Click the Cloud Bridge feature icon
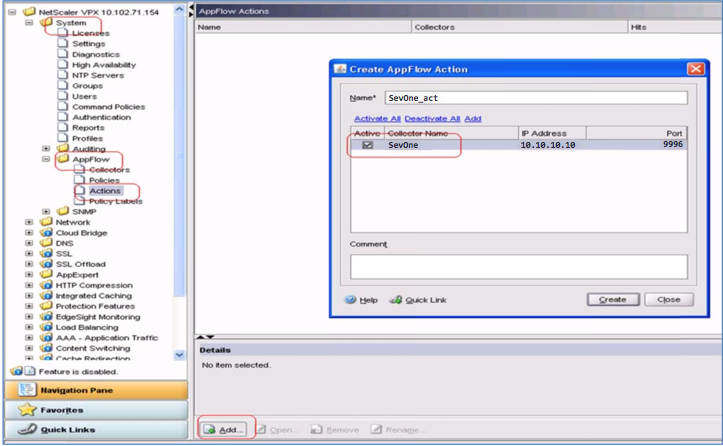This screenshot has height=446, width=723. pyautogui.click(x=46, y=232)
